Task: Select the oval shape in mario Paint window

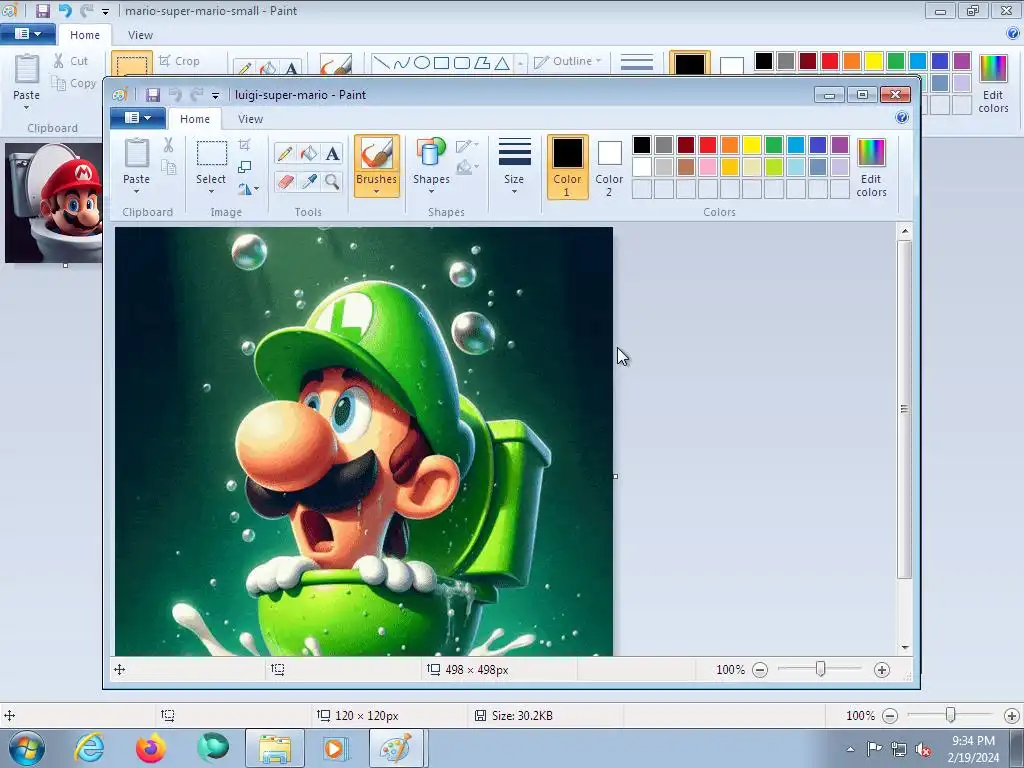Action: click(x=422, y=63)
